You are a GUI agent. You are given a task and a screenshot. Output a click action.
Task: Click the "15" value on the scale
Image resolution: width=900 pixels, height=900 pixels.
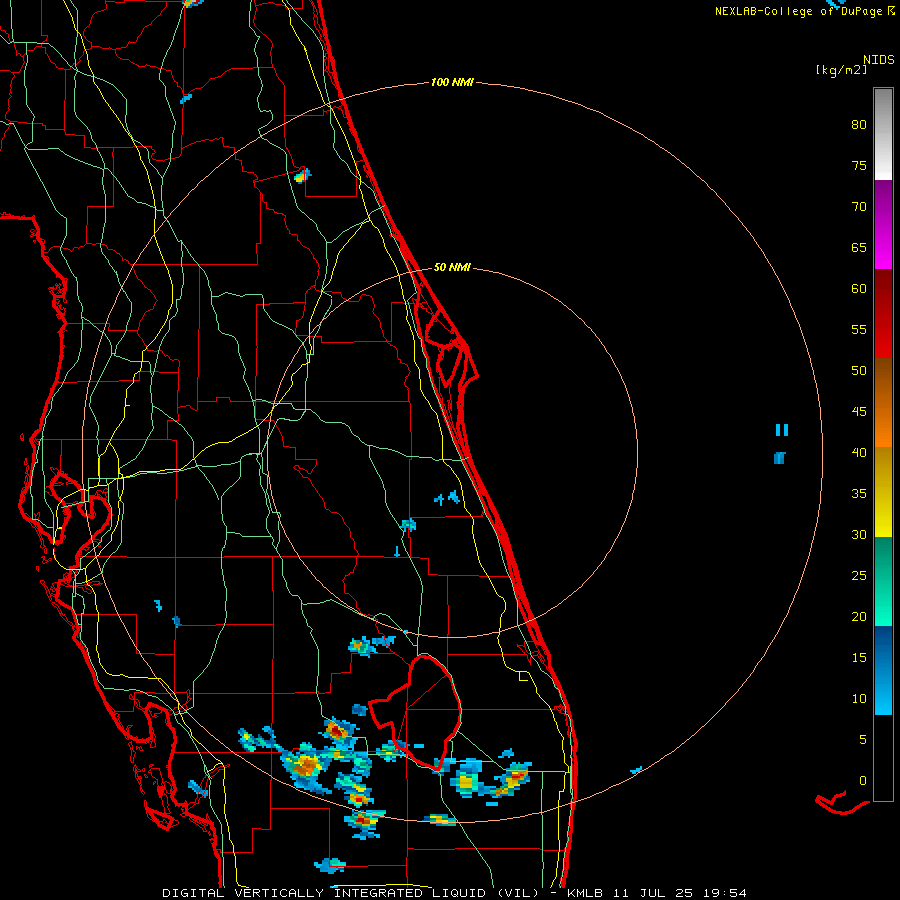pyautogui.click(x=859, y=658)
